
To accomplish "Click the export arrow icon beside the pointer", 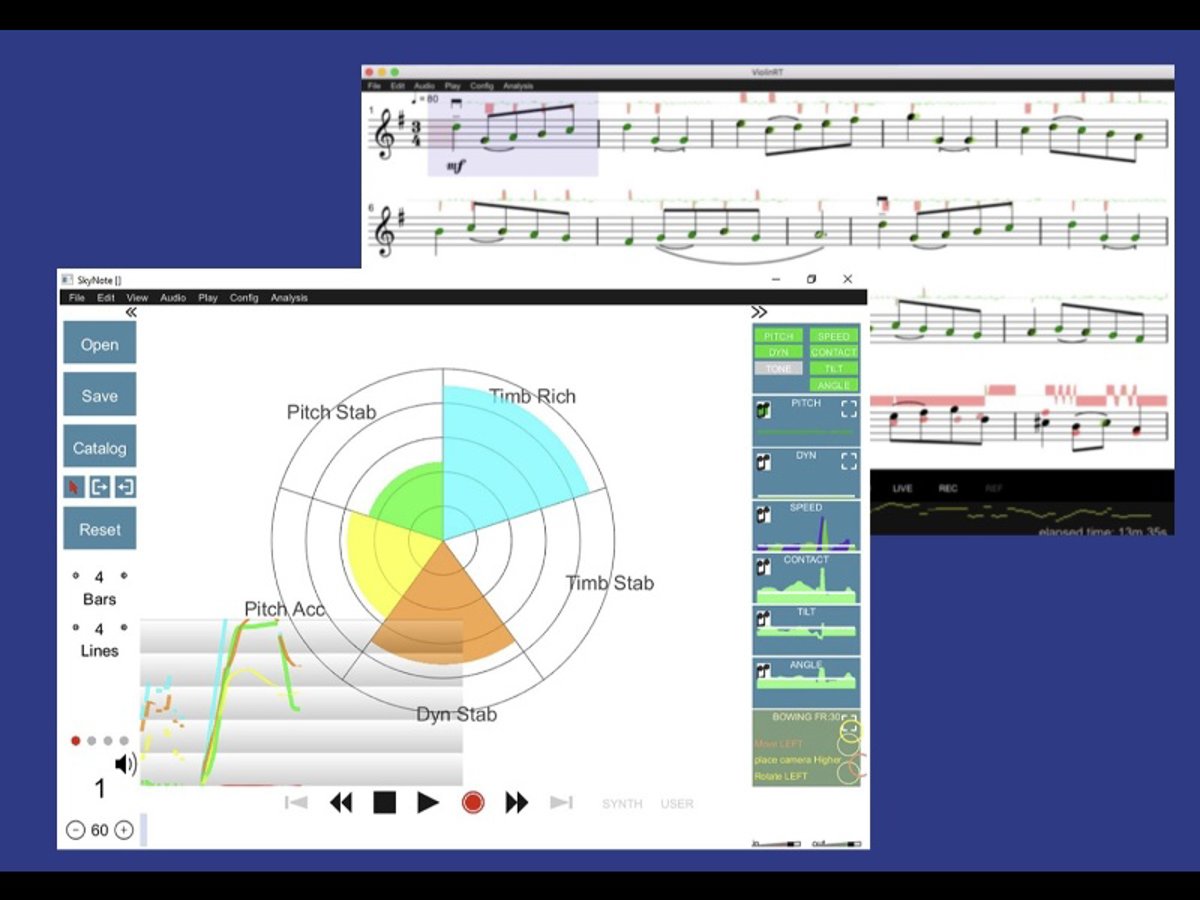I will (100, 487).
